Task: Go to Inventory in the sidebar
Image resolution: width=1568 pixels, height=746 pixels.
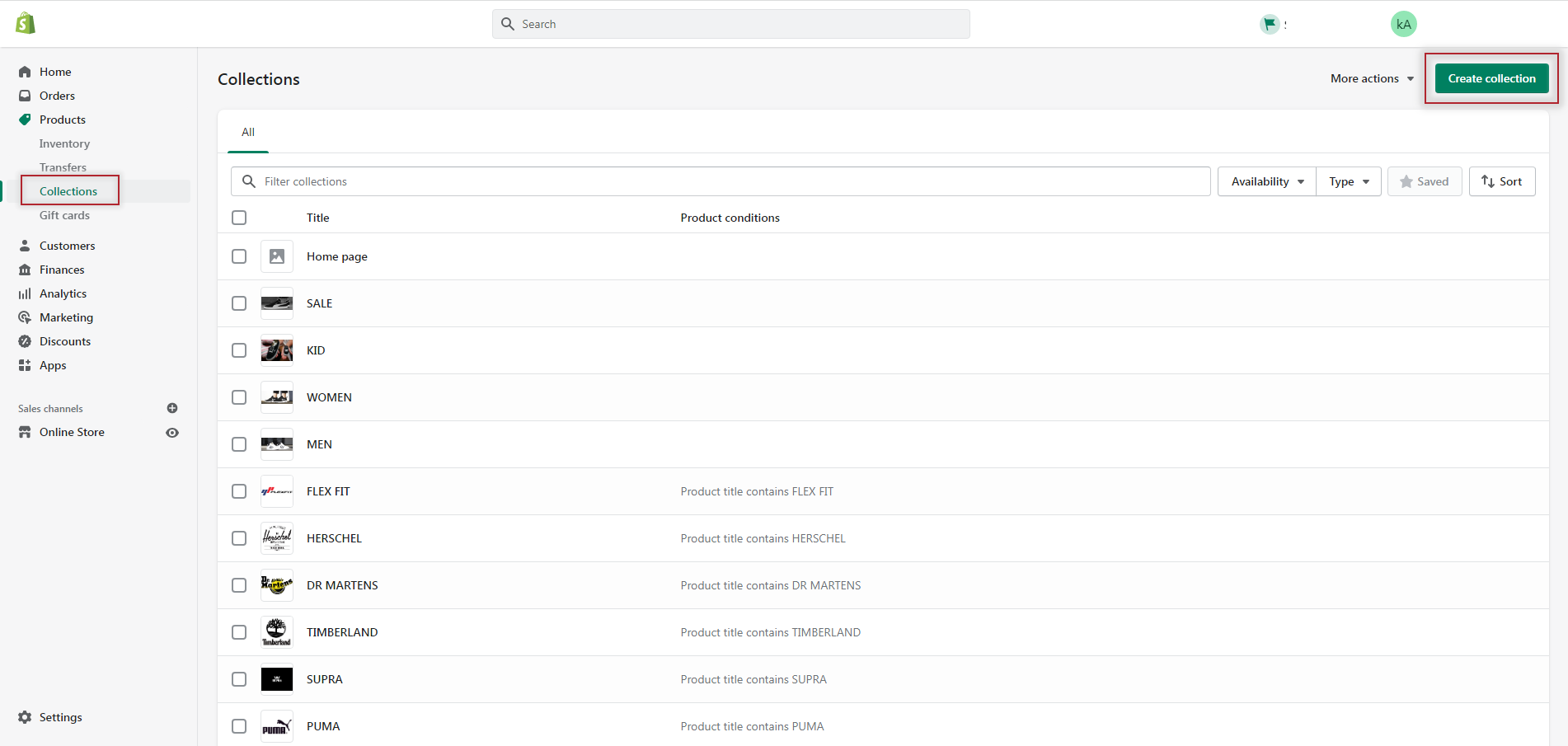Action: pyautogui.click(x=64, y=143)
